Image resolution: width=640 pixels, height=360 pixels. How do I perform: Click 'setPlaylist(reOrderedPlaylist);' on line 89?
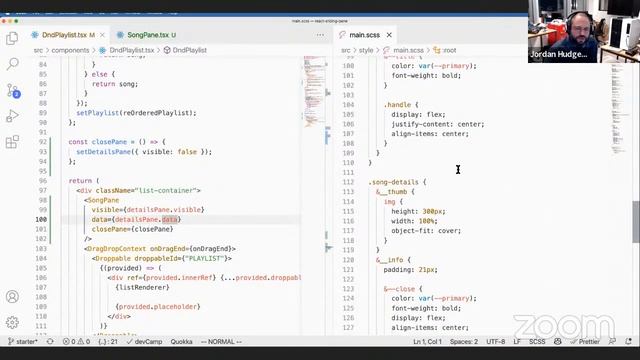[x=136, y=113]
